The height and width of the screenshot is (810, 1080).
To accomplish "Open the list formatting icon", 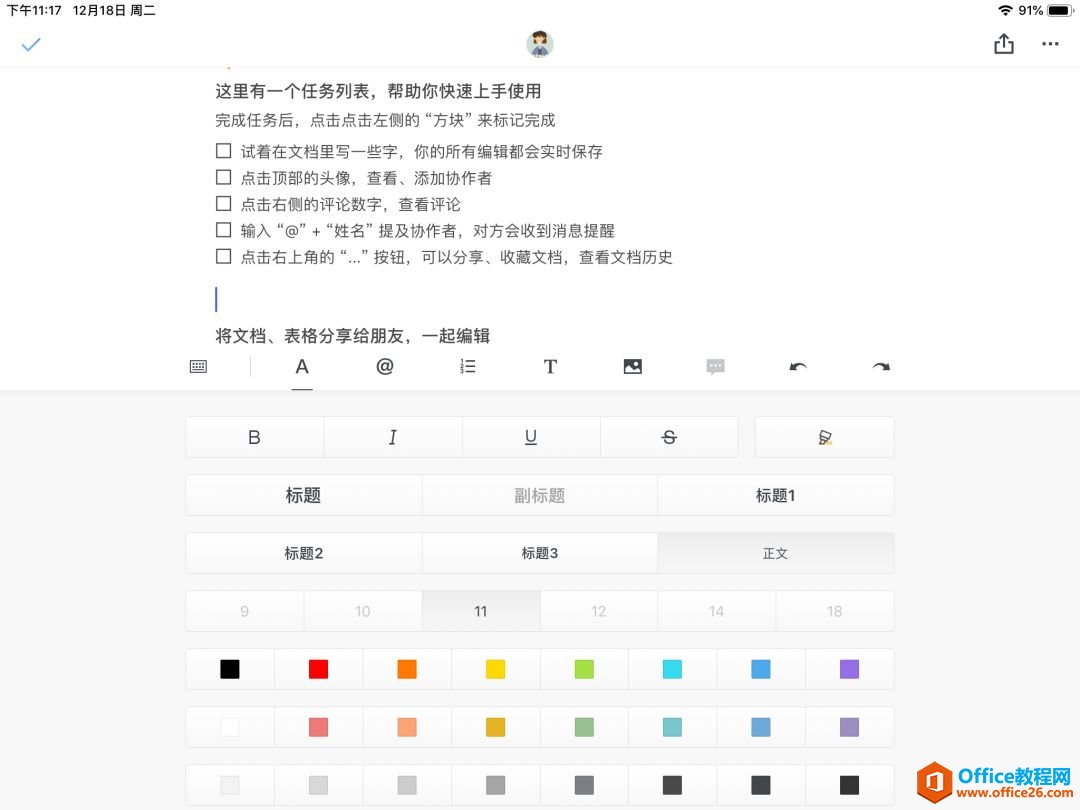I will [x=468, y=366].
